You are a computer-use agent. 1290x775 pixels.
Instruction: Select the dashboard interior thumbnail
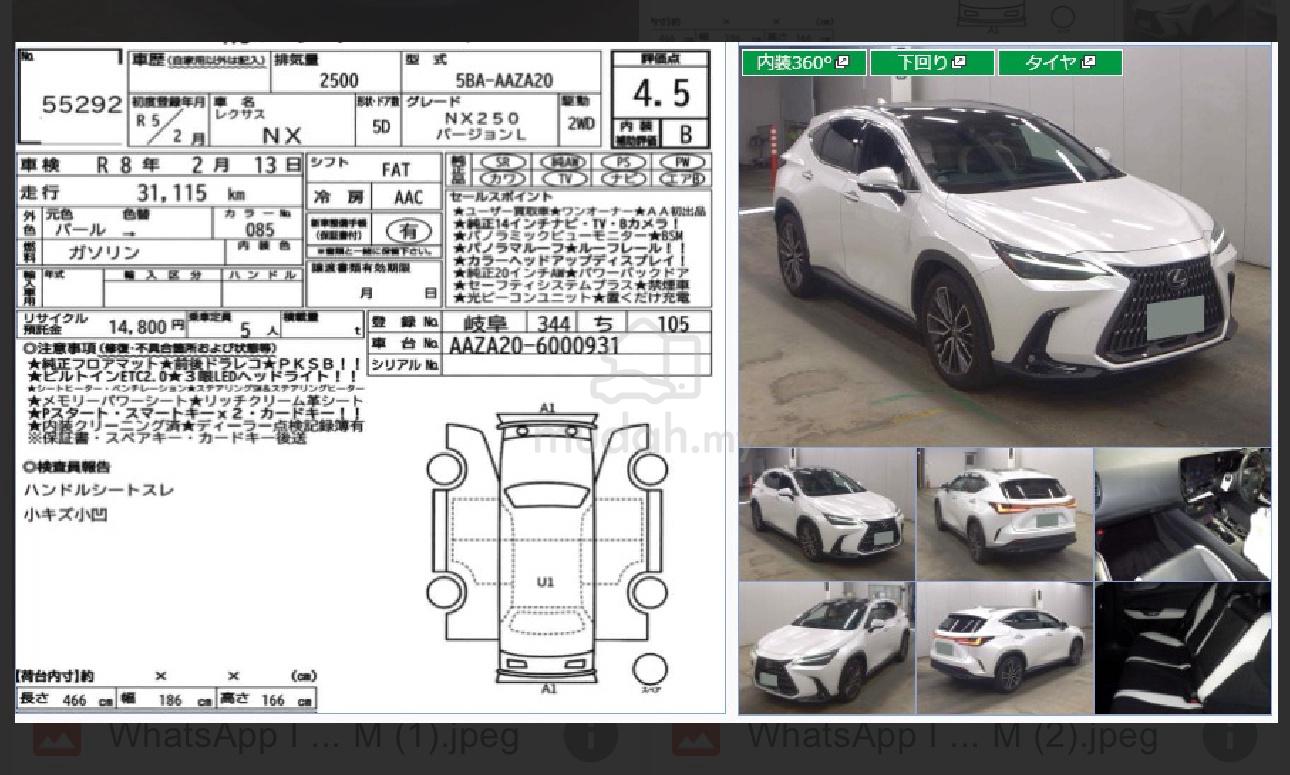(1183, 514)
